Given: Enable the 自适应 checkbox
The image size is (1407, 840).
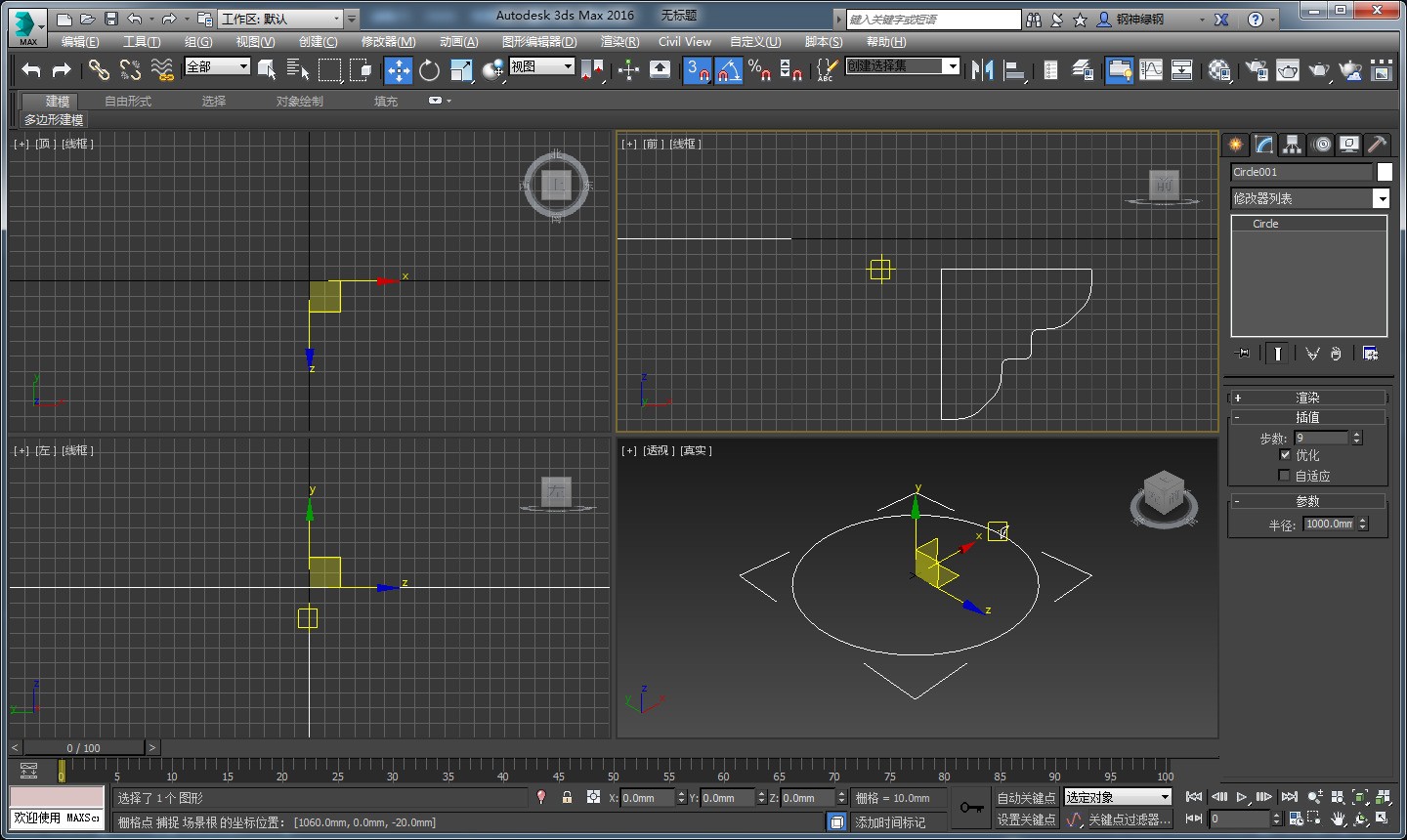Looking at the screenshot, I should 1284,475.
